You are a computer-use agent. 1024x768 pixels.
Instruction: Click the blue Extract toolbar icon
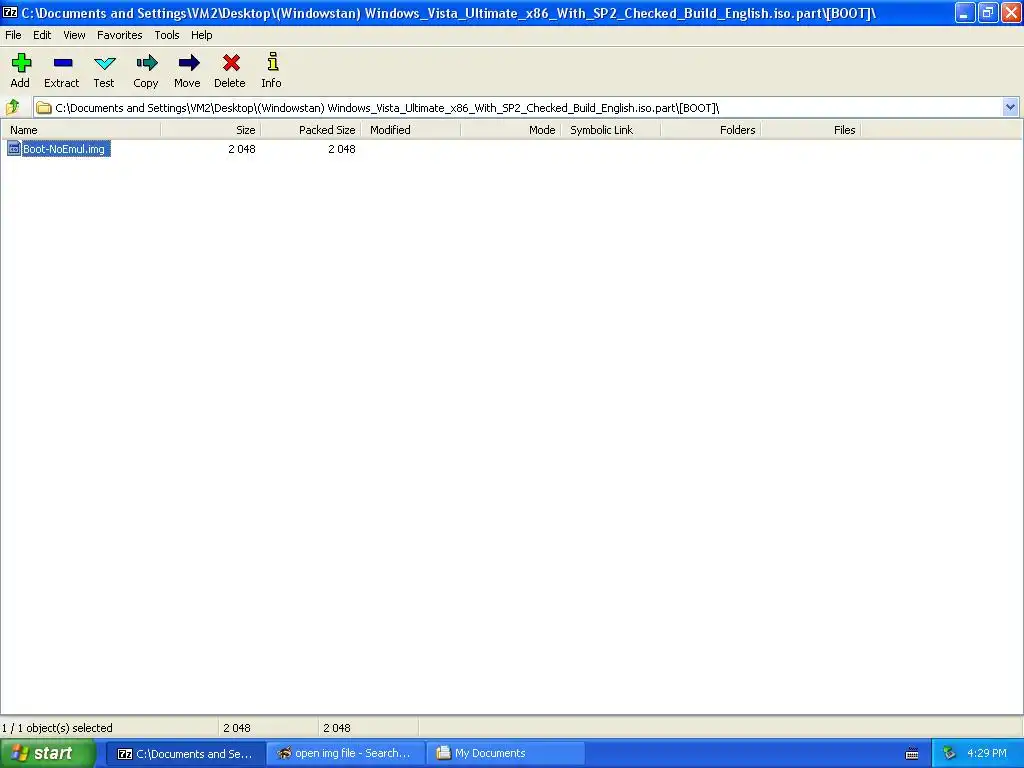63,63
